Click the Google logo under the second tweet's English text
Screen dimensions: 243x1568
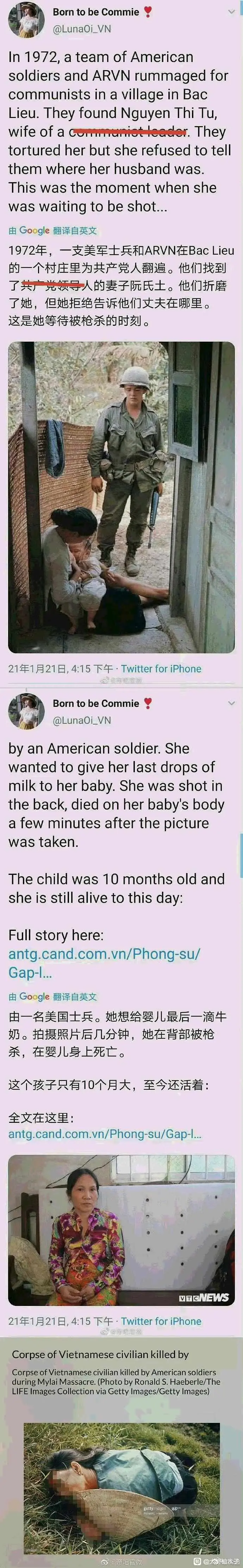34,996
